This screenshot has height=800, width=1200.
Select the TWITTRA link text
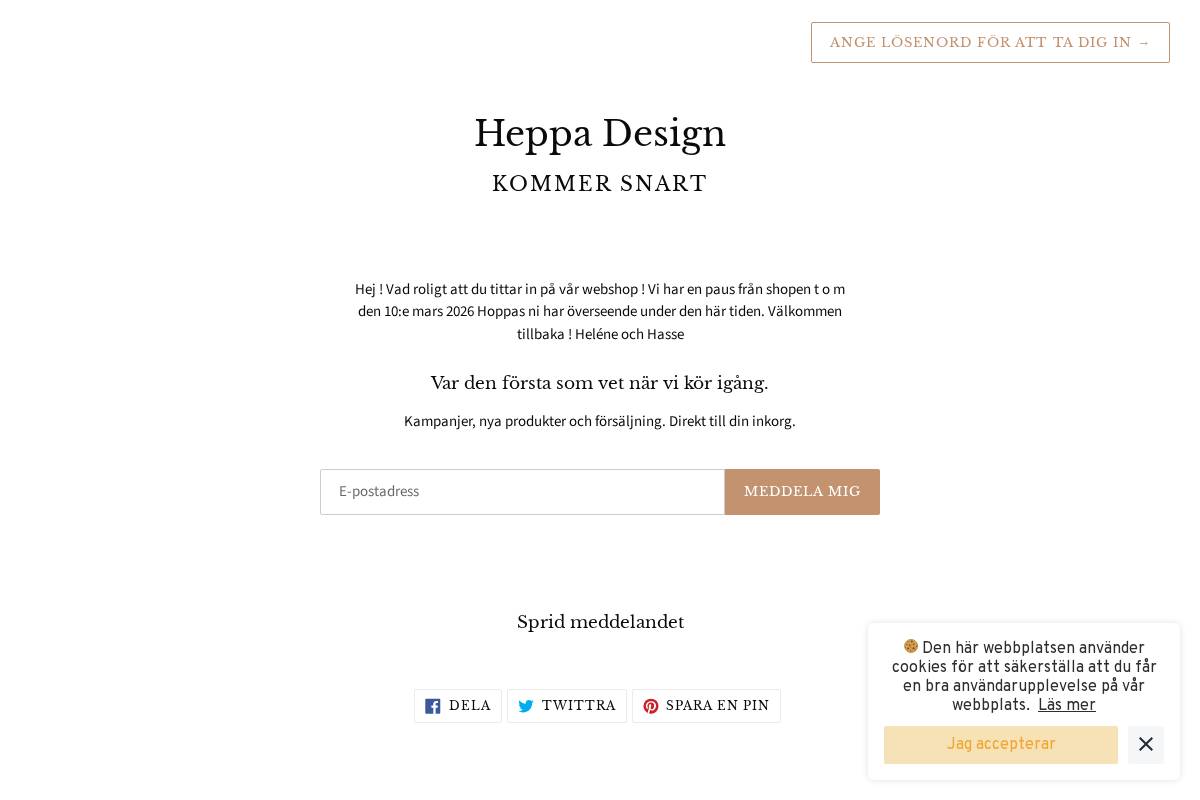[x=578, y=706]
